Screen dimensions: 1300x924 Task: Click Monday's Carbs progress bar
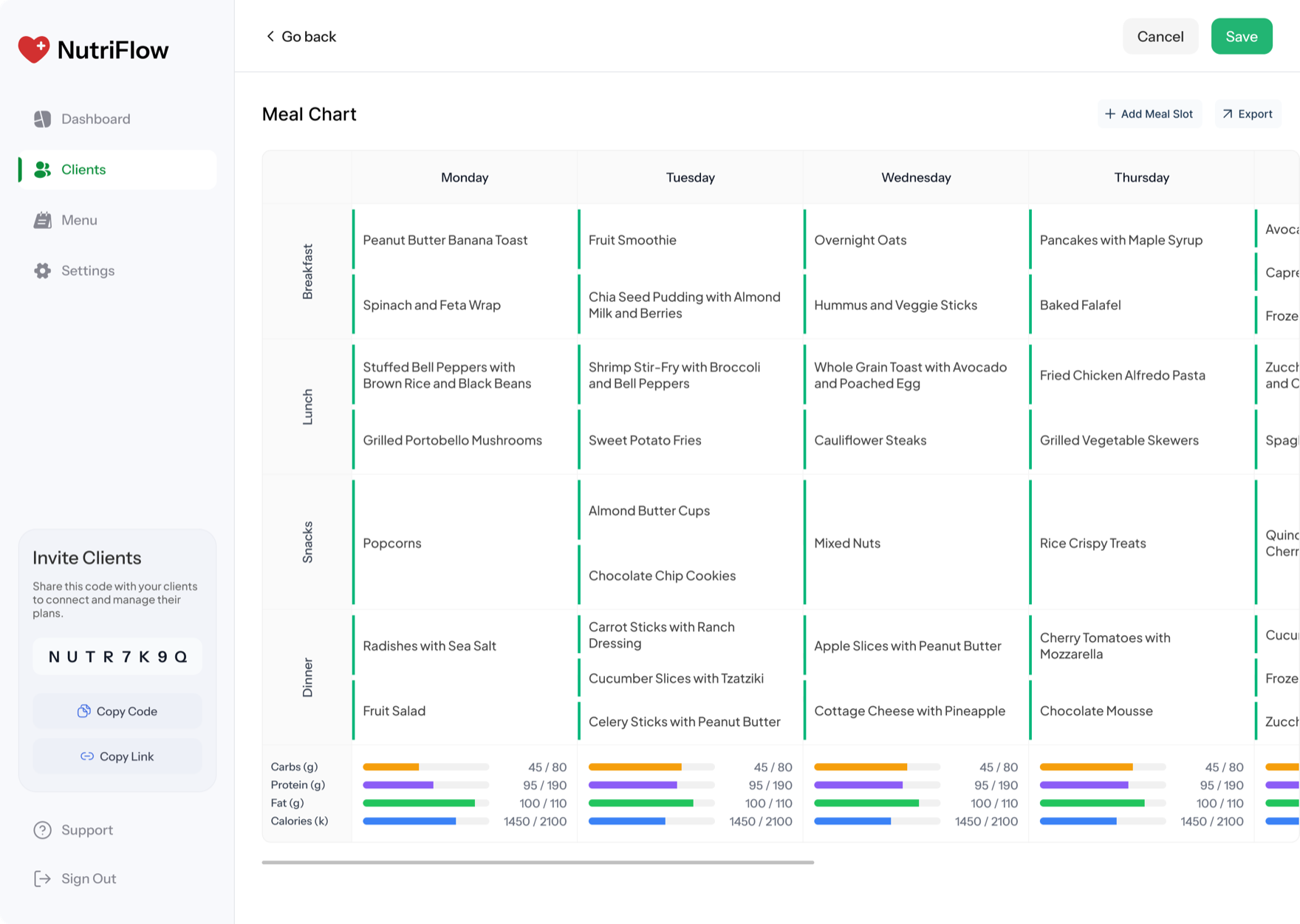(x=425, y=767)
